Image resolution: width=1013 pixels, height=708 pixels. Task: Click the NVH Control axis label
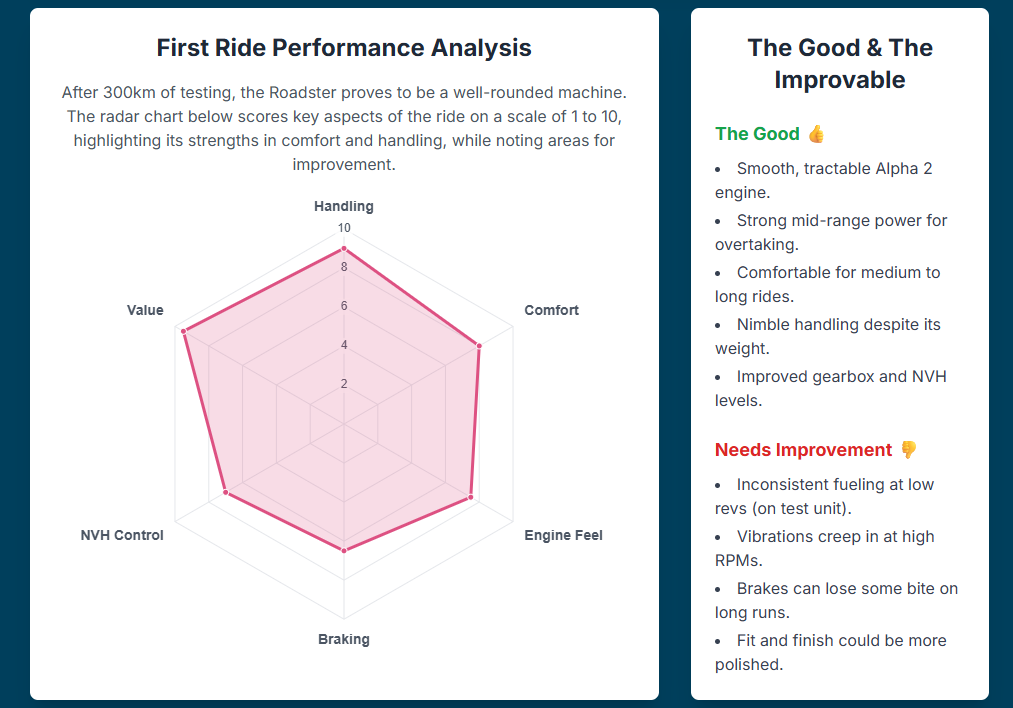[x=122, y=535]
